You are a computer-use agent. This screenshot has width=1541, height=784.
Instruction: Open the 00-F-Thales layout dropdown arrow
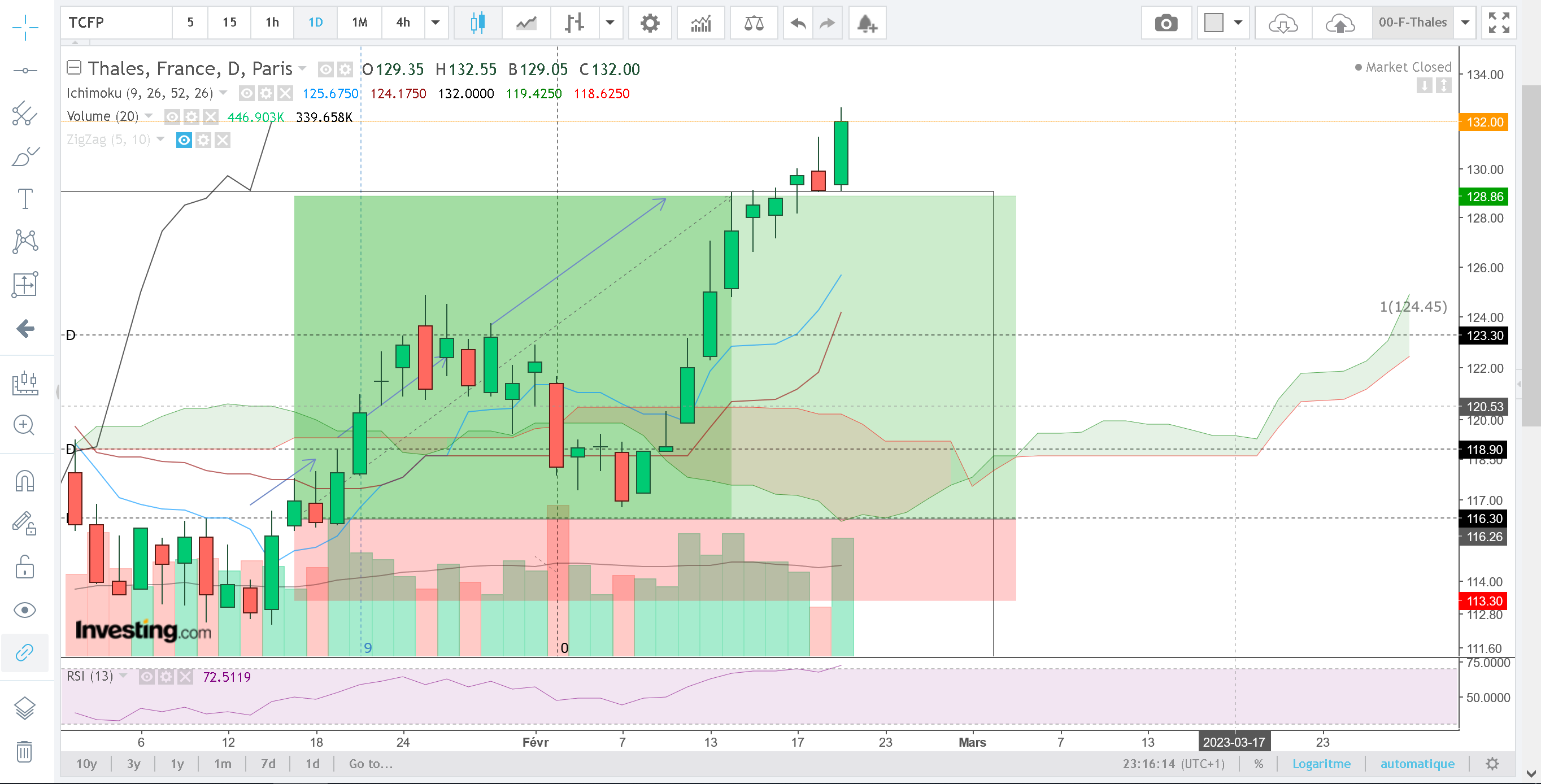pyautogui.click(x=1465, y=23)
